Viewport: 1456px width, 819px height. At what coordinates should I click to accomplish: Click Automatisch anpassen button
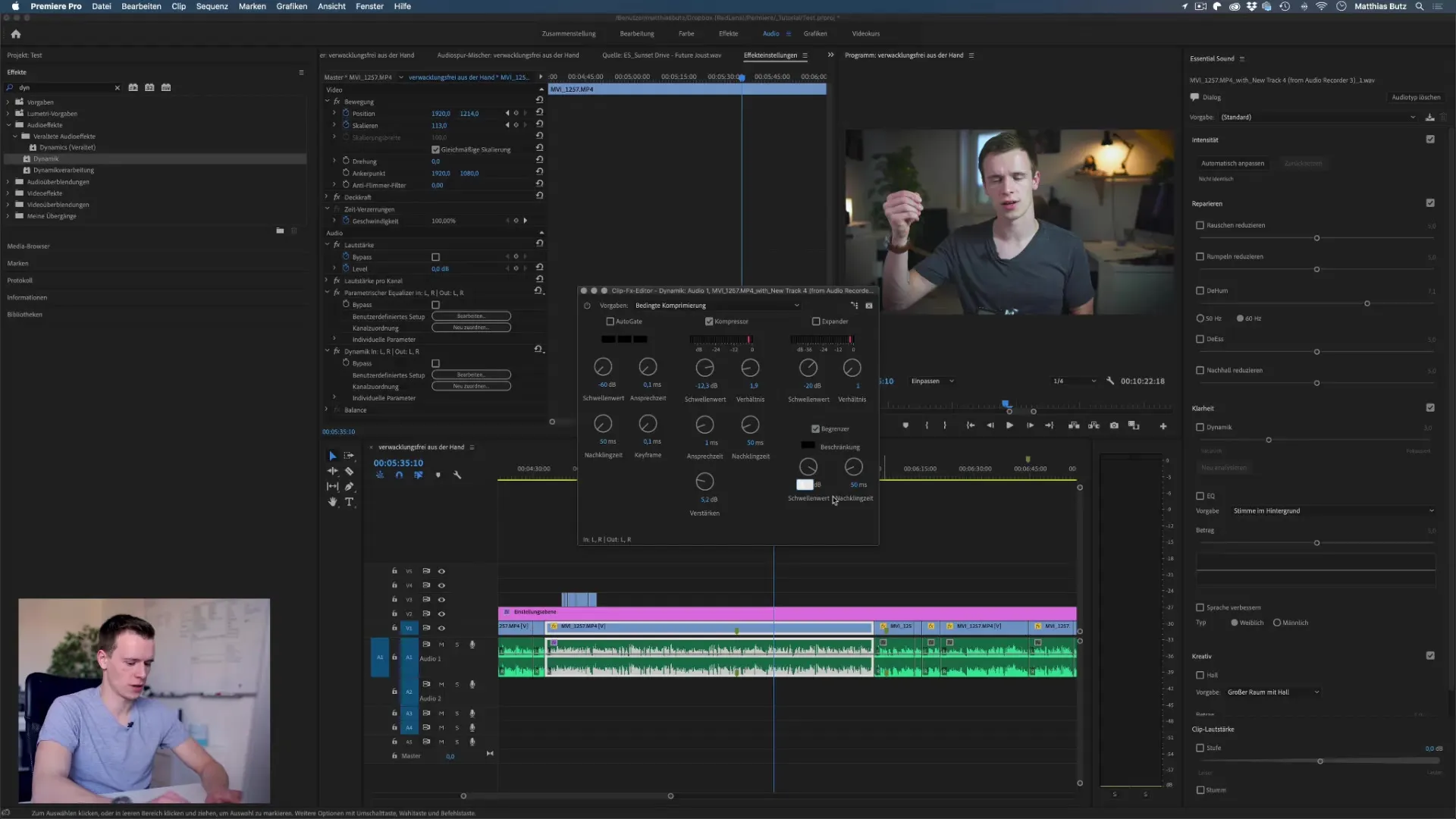tap(1232, 164)
